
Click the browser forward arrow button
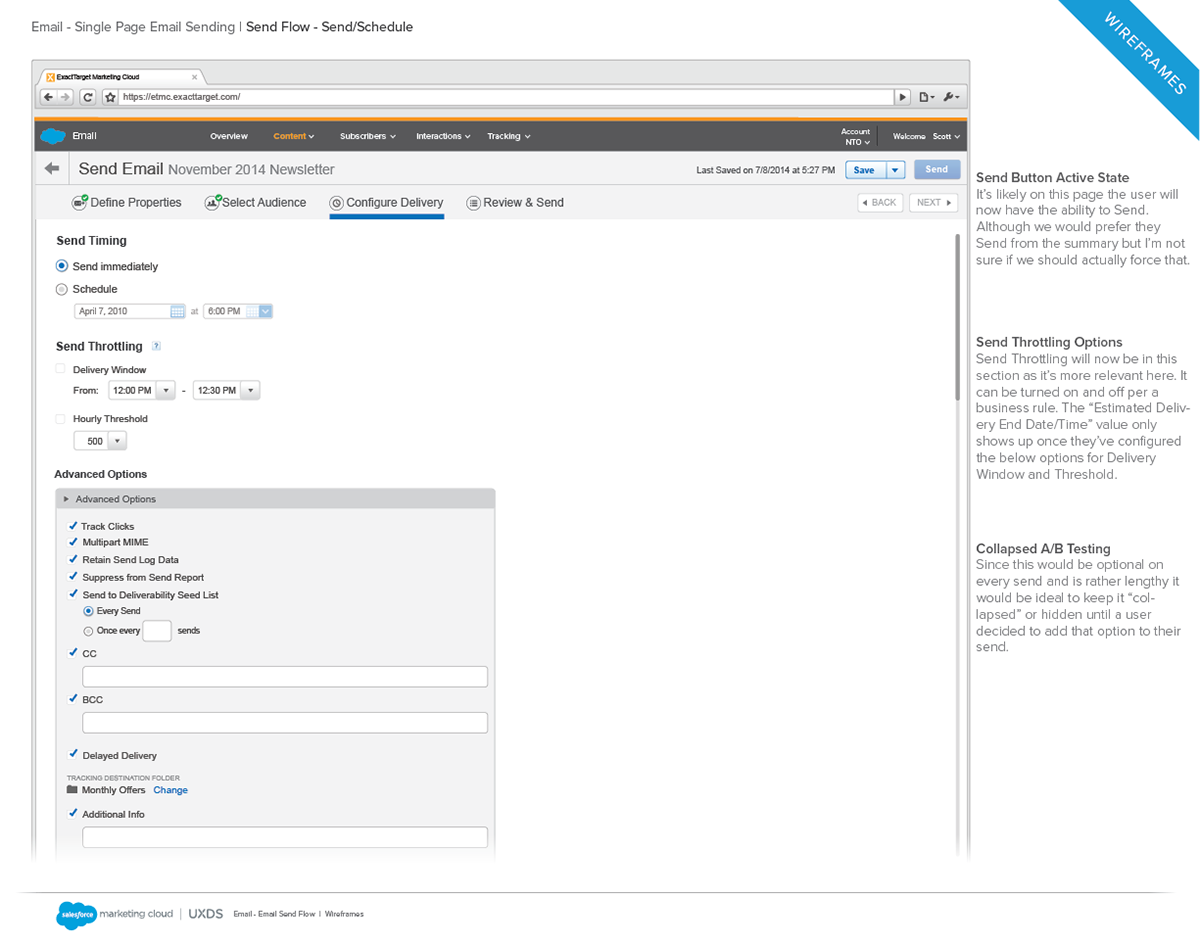pos(65,97)
